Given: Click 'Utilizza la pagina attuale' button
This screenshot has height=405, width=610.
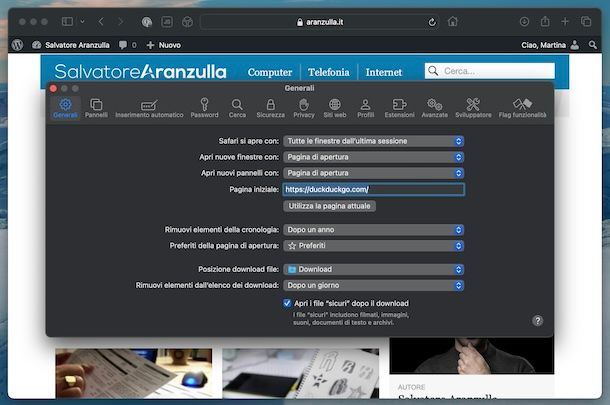Looking at the screenshot, I should pyautogui.click(x=330, y=206).
